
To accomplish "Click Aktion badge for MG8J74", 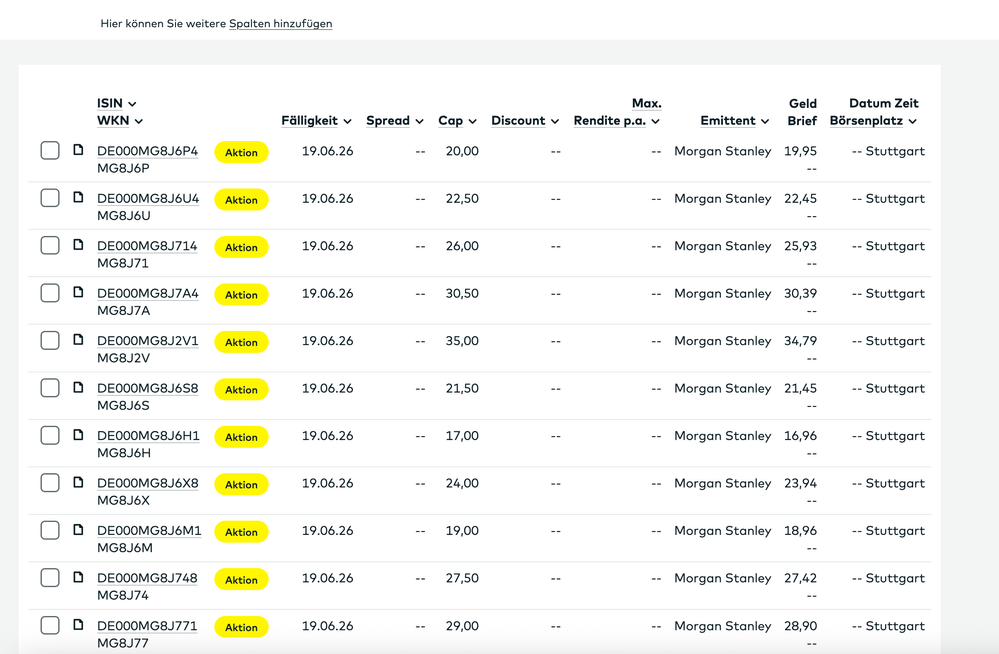I will point(241,579).
